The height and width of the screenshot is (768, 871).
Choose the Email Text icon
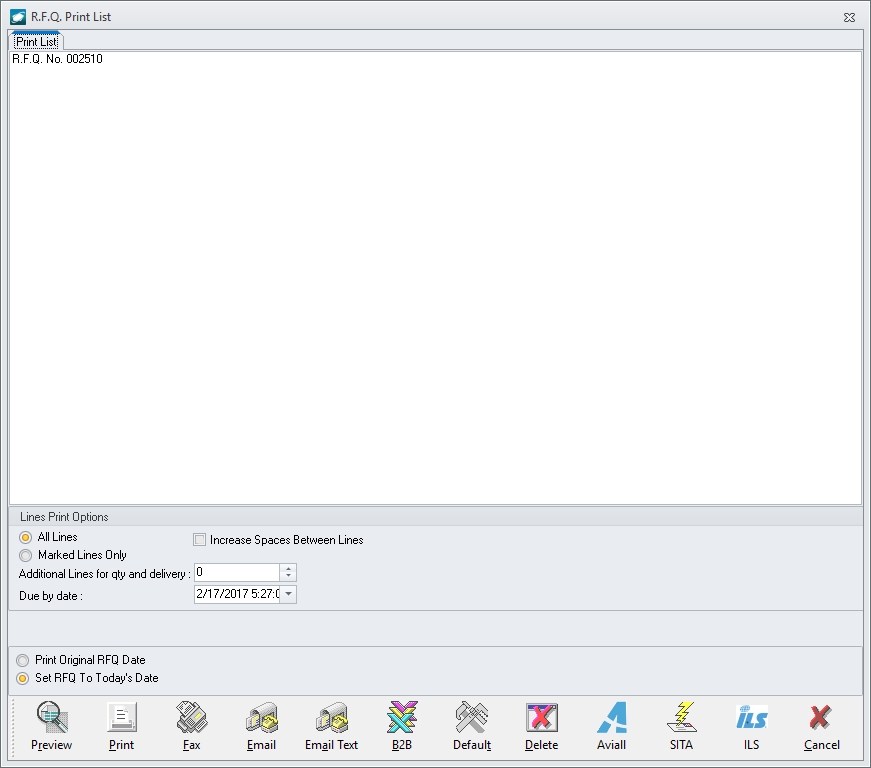coord(331,717)
